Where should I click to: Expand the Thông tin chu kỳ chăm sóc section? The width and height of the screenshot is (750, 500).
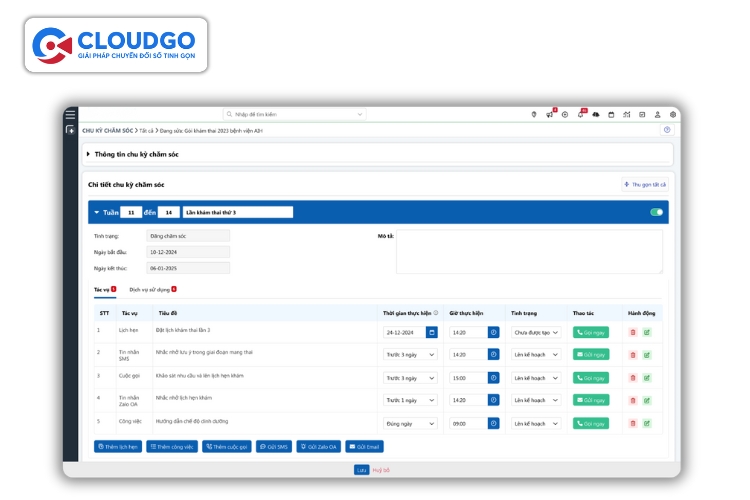[88, 154]
